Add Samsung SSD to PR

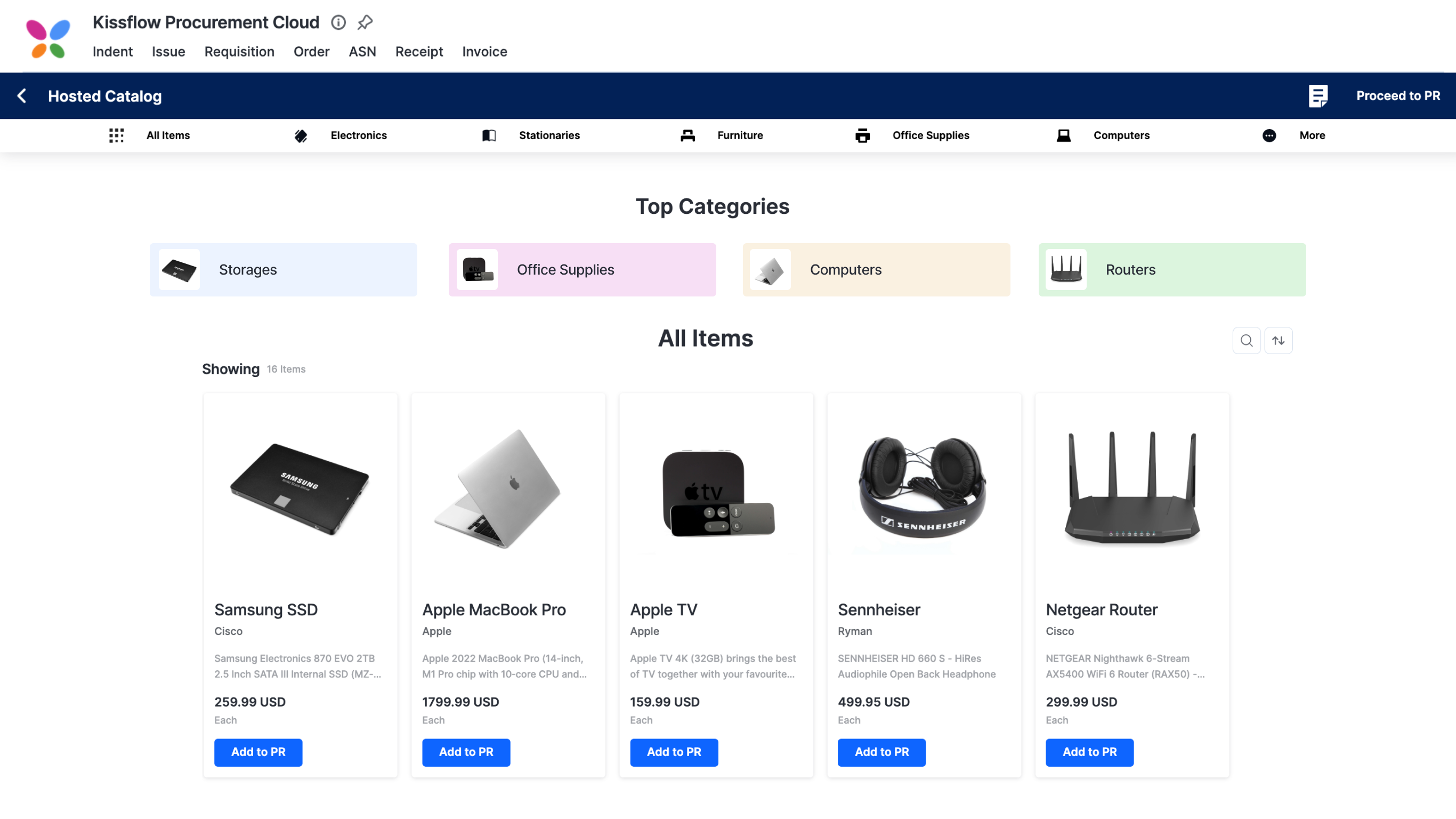point(258,752)
